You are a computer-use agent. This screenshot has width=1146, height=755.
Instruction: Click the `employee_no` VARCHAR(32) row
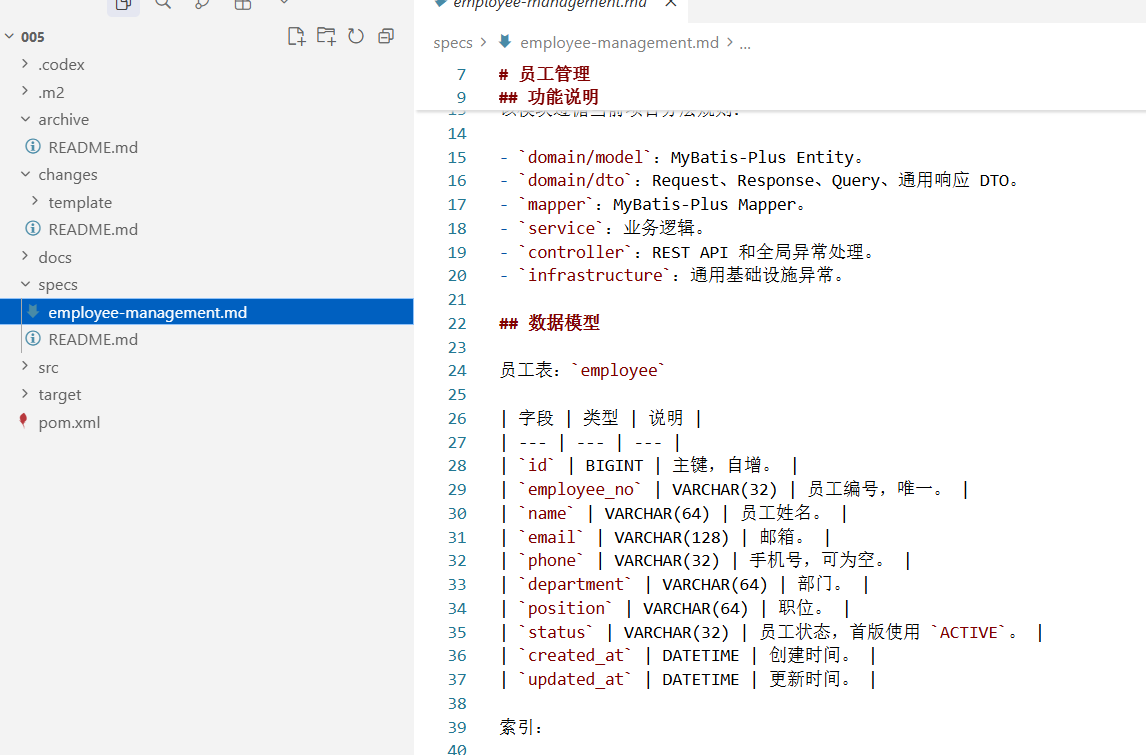point(735,489)
